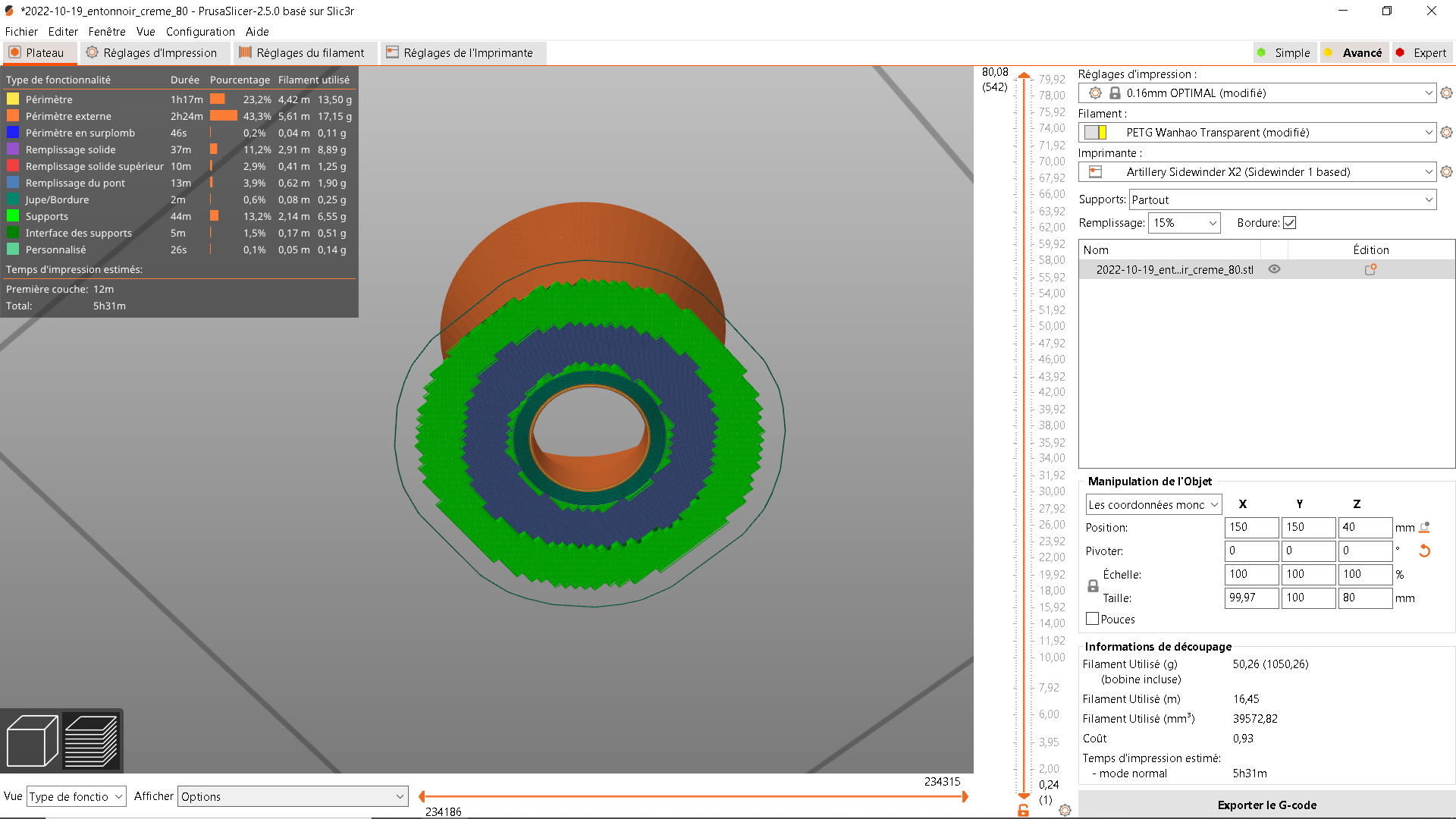
Task: Click the Jupe/Bordure legend swatch
Action: [x=13, y=199]
